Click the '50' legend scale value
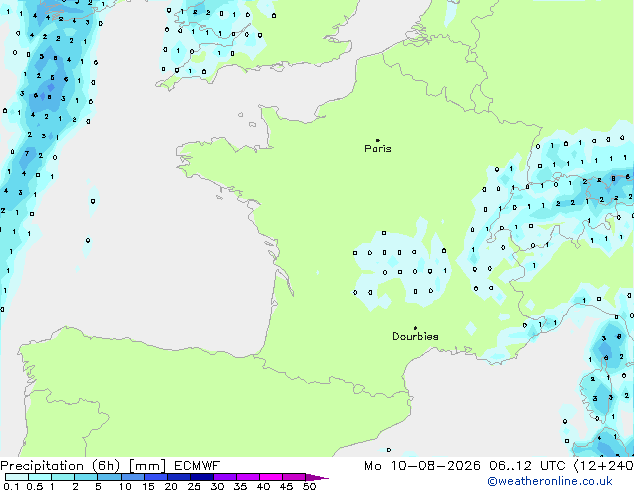Screen dimensions: 634x490 pos(310,486)
